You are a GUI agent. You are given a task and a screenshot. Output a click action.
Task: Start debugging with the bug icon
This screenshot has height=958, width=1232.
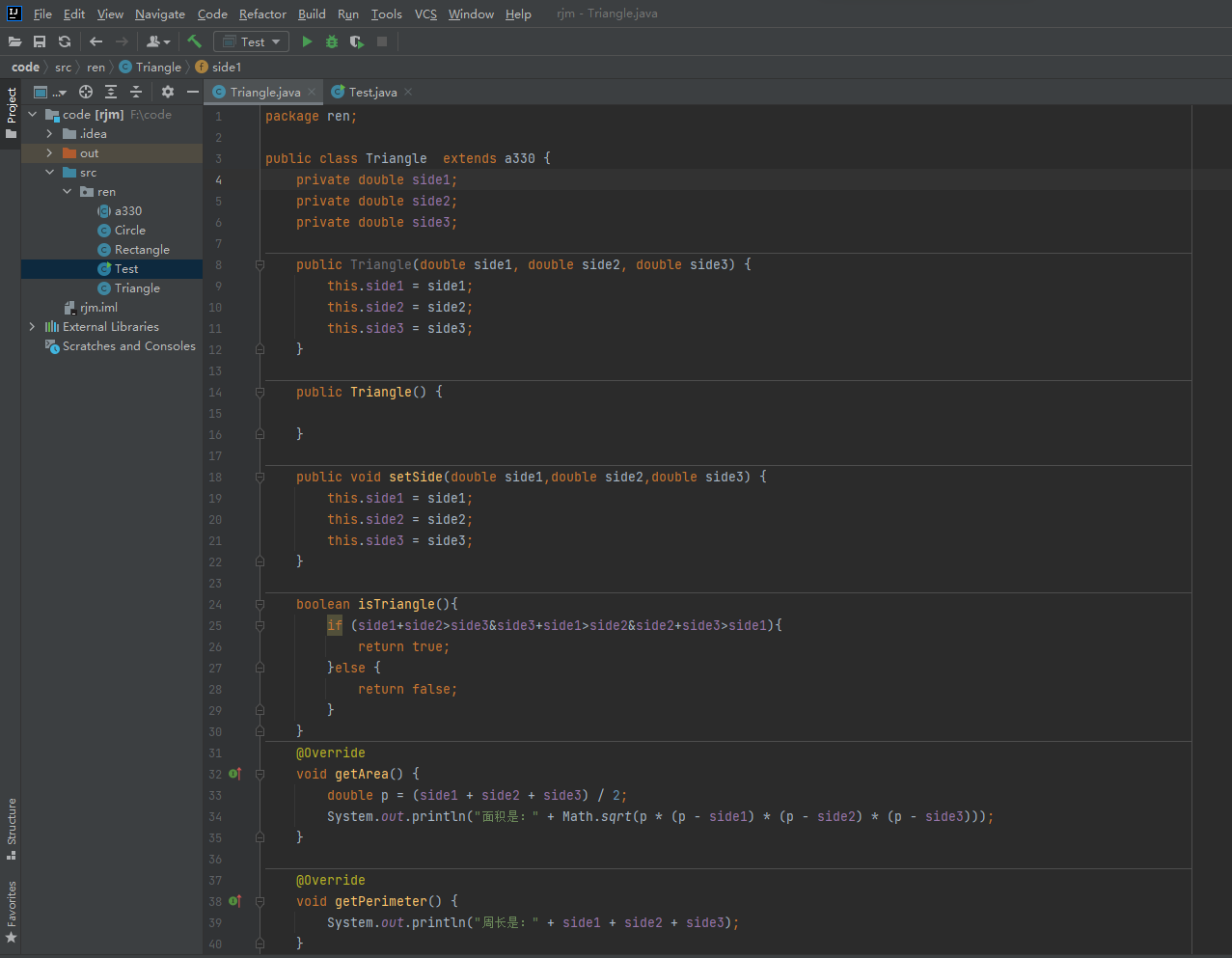332,41
